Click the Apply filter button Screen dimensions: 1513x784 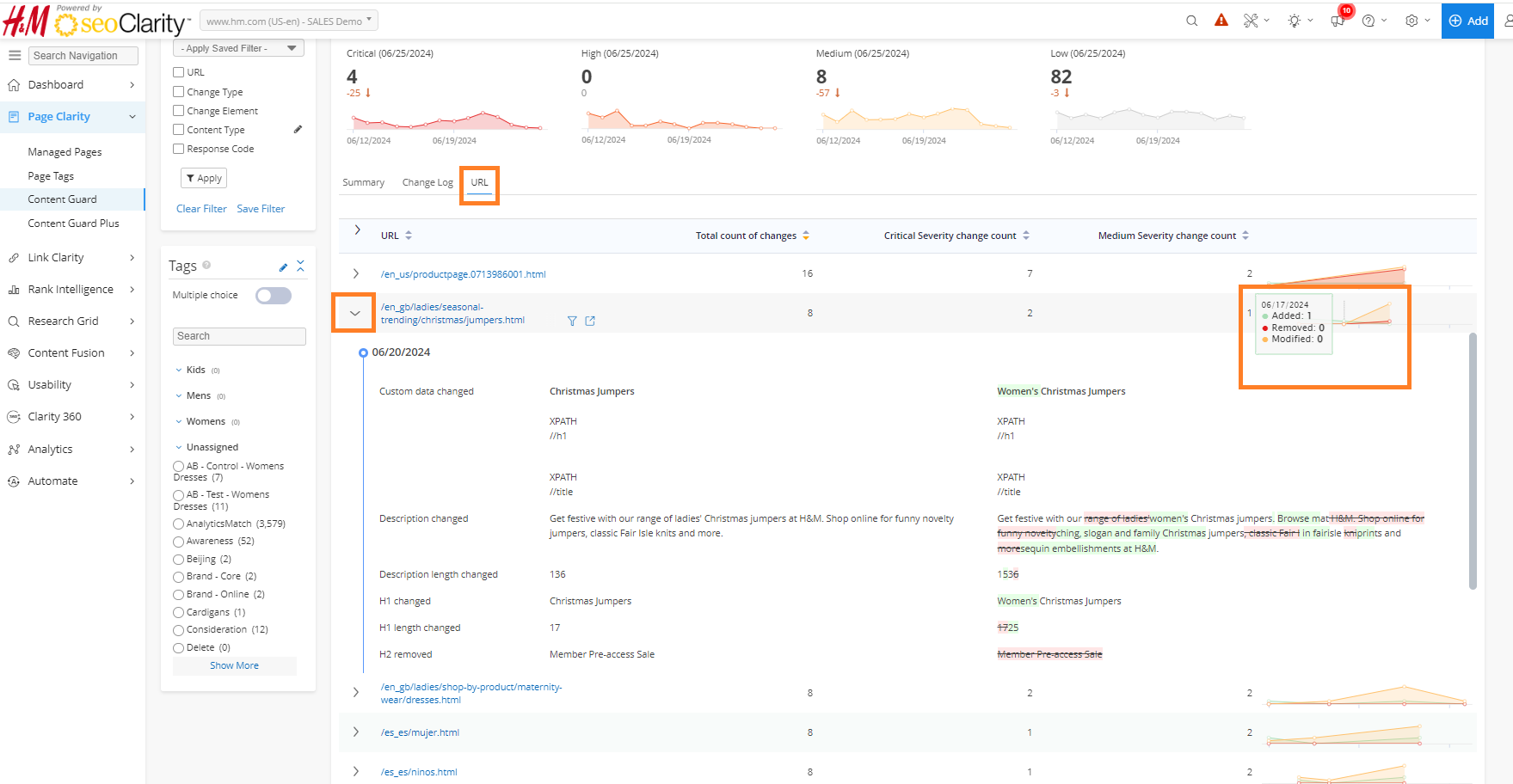(x=204, y=178)
